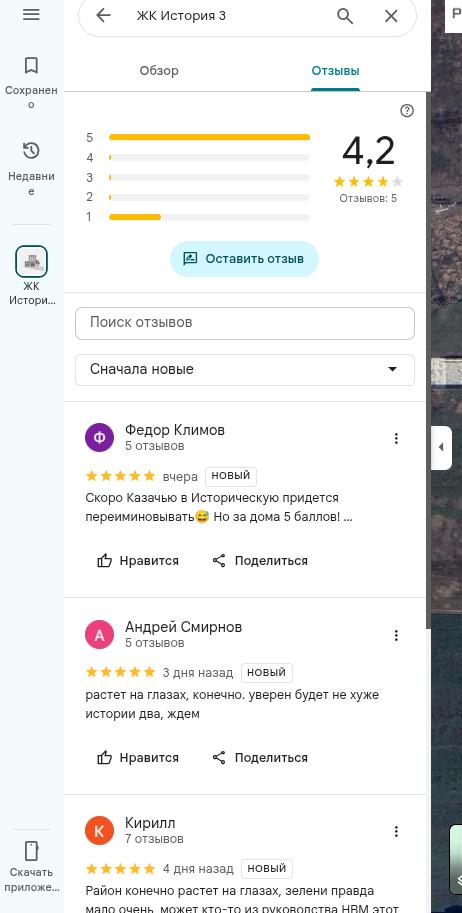Open the Сначала новые sort dropdown
The image size is (462, 913).
[245, 370]
